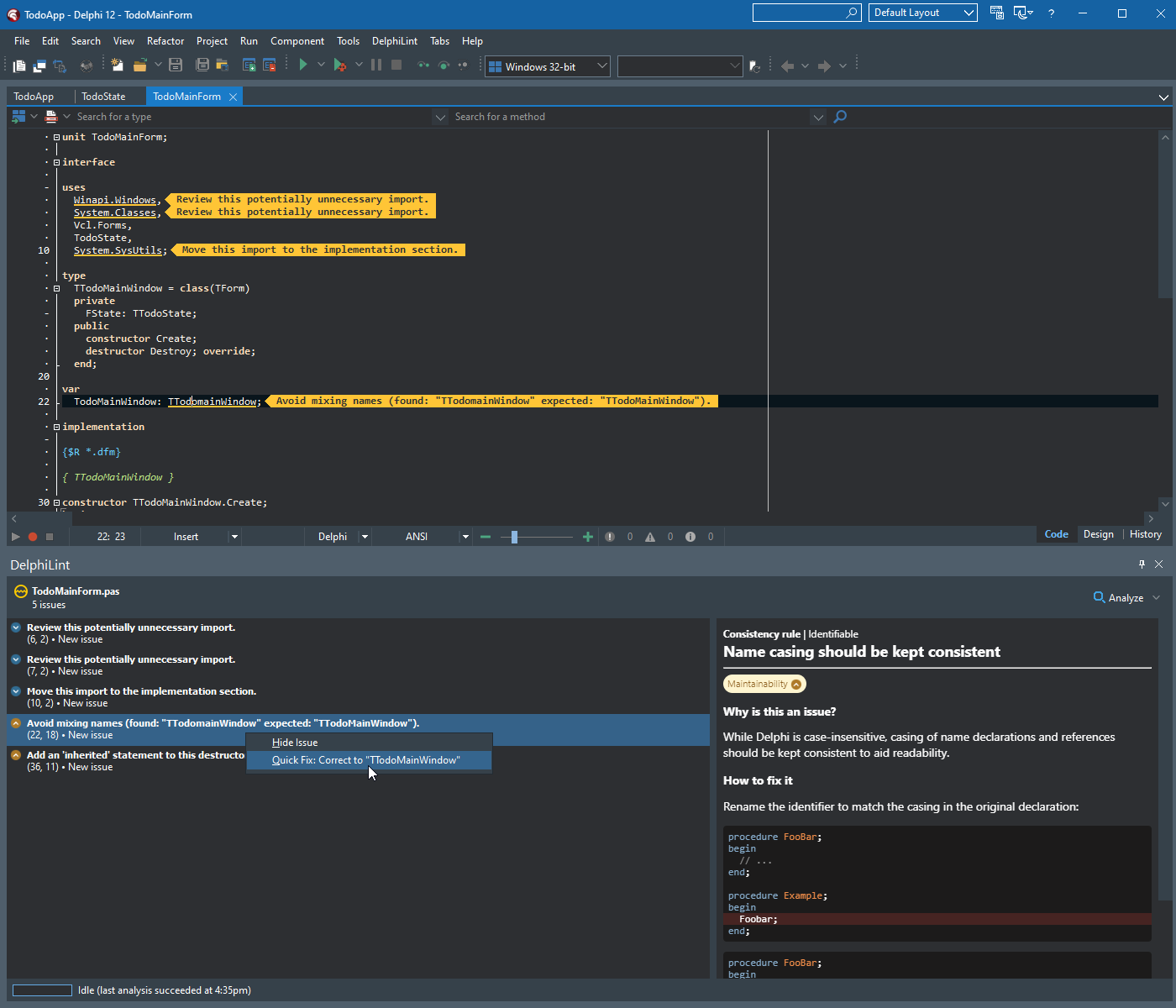This screenshot has width=1176, height=1008.
Task: Switch to the Design view tab
Action: click(1098, 534)
